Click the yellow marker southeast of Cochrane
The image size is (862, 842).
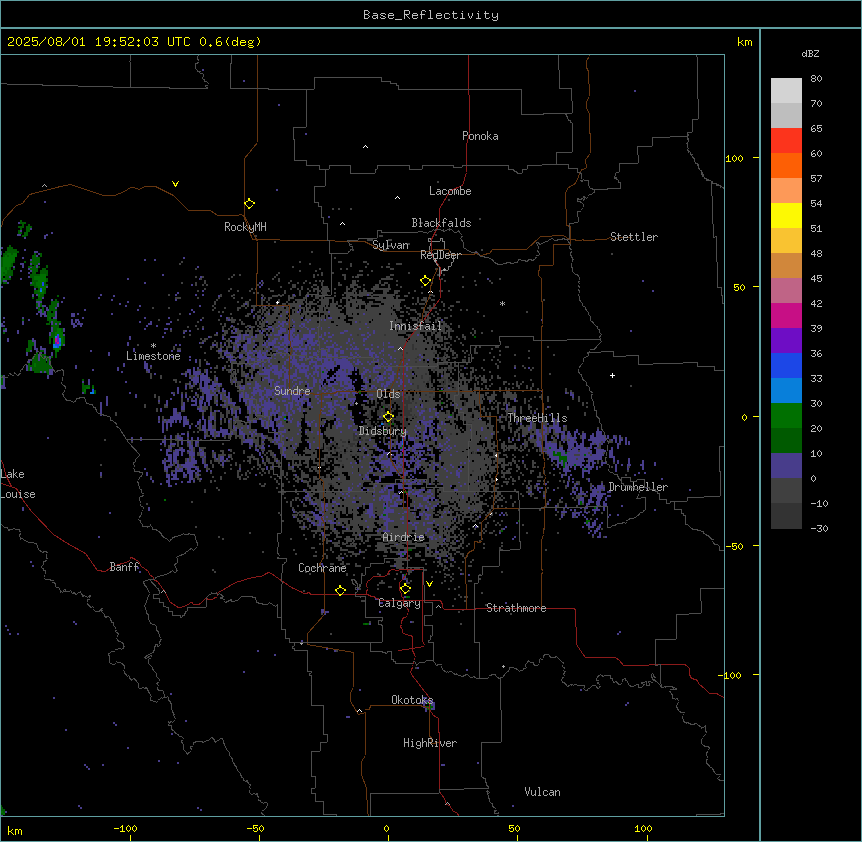(x=340, y=590)
